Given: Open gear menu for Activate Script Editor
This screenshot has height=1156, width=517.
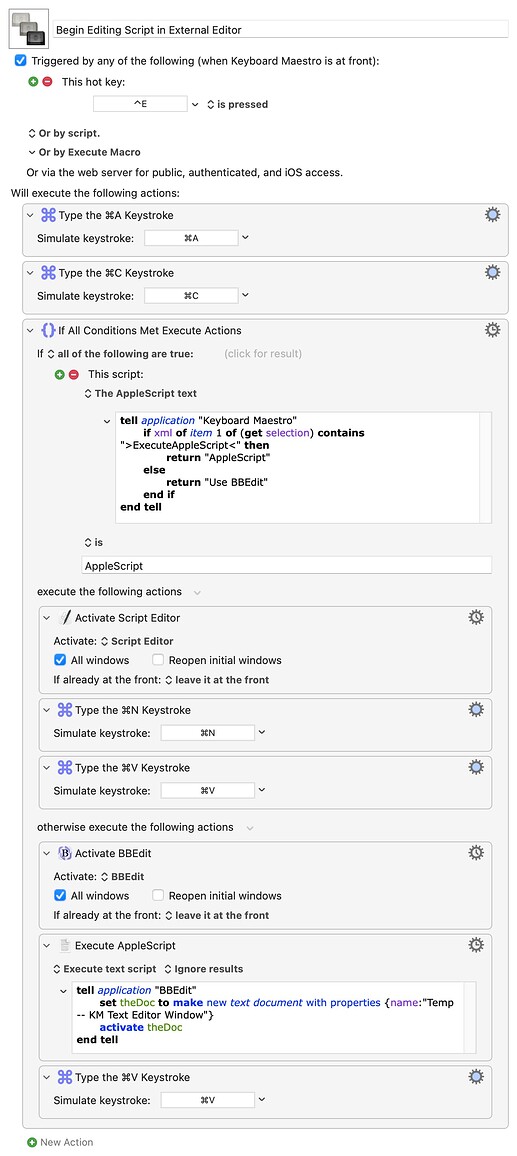Looking at the screenshot, I should point(476,617).
